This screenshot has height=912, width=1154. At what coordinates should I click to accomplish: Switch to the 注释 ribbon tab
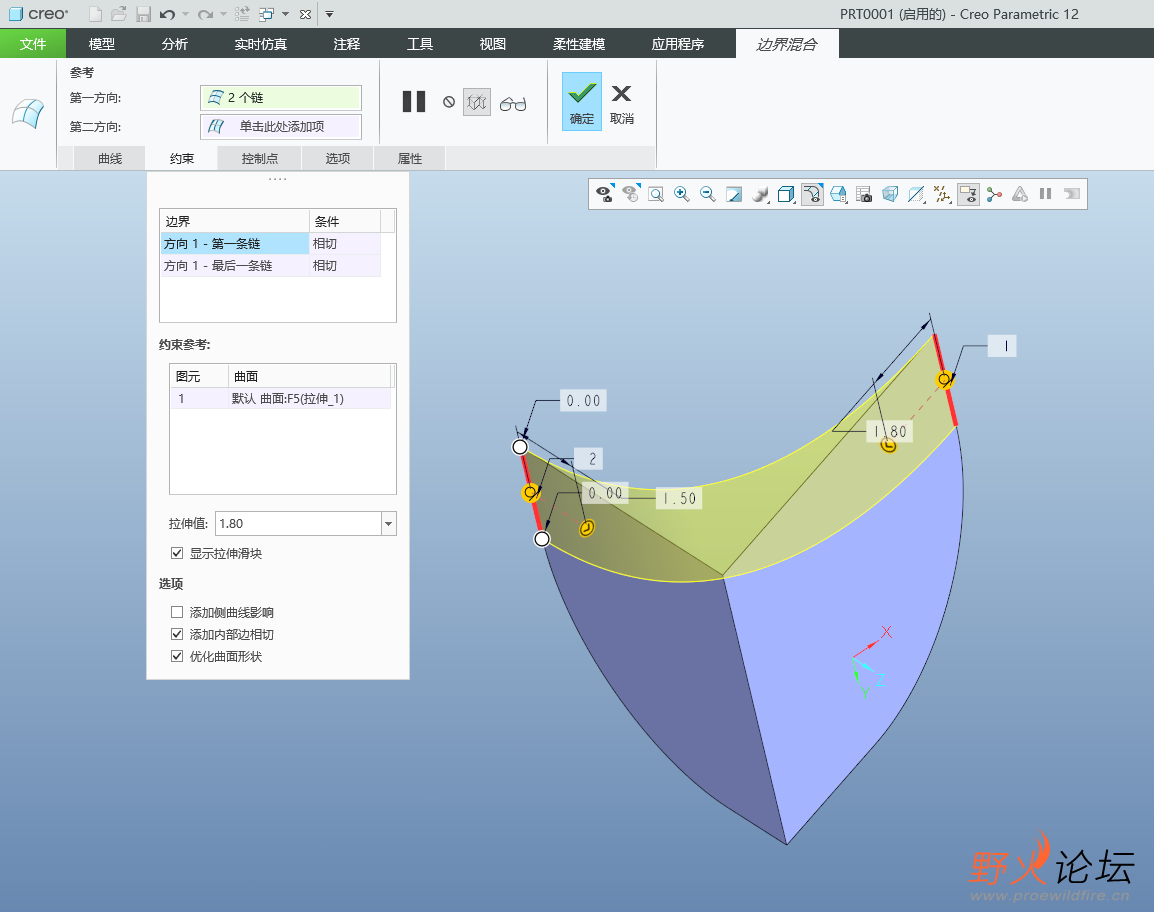click(347, 43)
